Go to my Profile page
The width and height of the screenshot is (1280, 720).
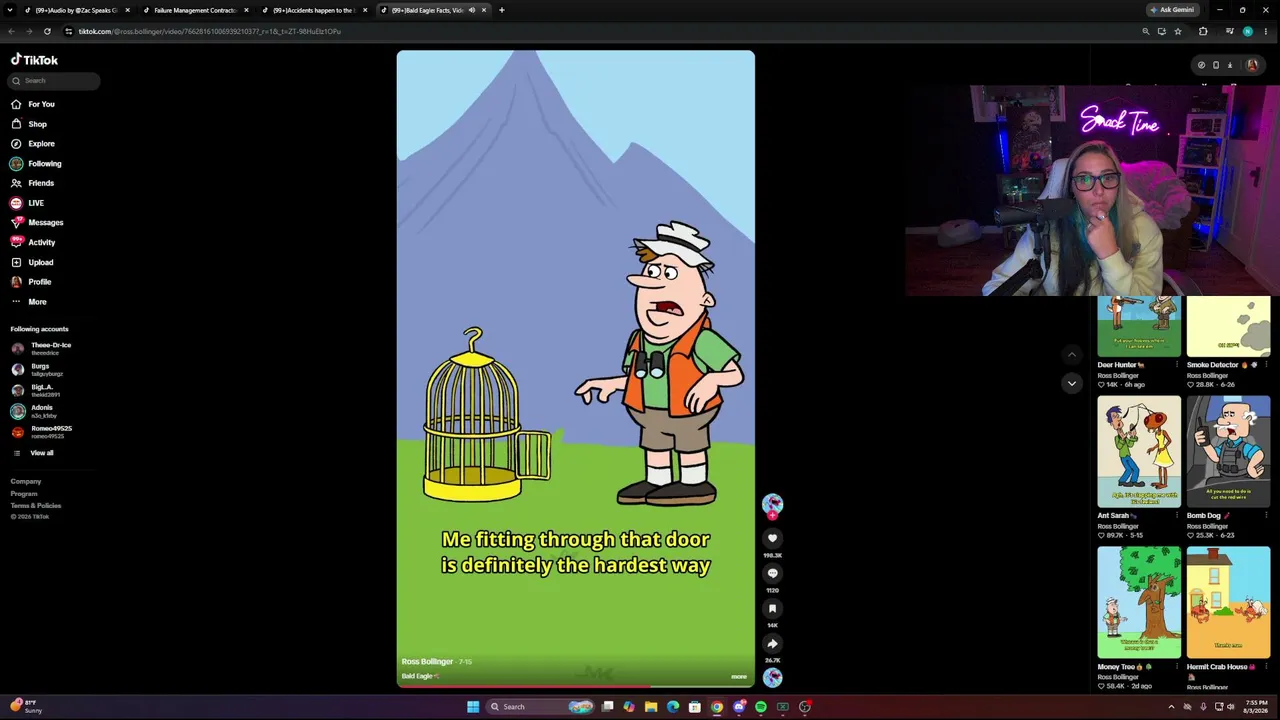[31, 282]
